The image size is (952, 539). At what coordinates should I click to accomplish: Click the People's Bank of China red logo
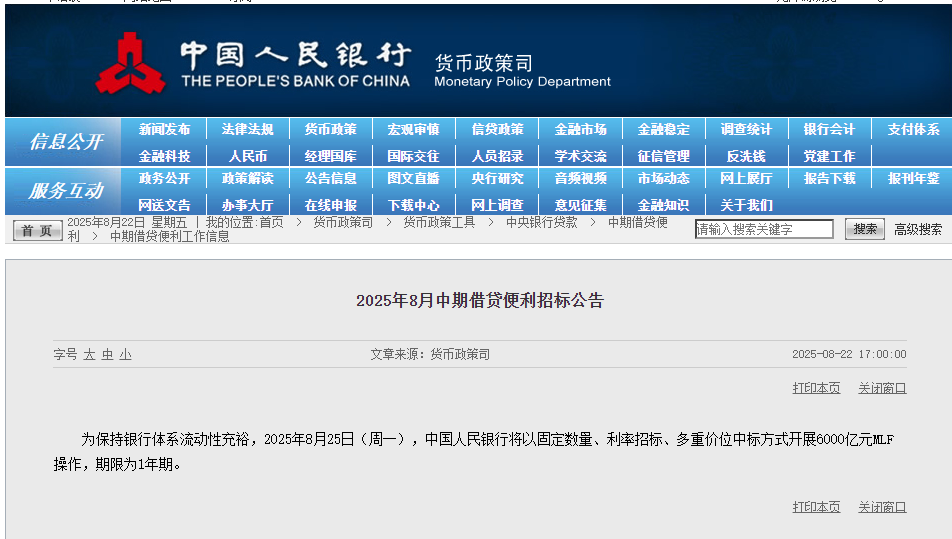click(x=131, y=64)
